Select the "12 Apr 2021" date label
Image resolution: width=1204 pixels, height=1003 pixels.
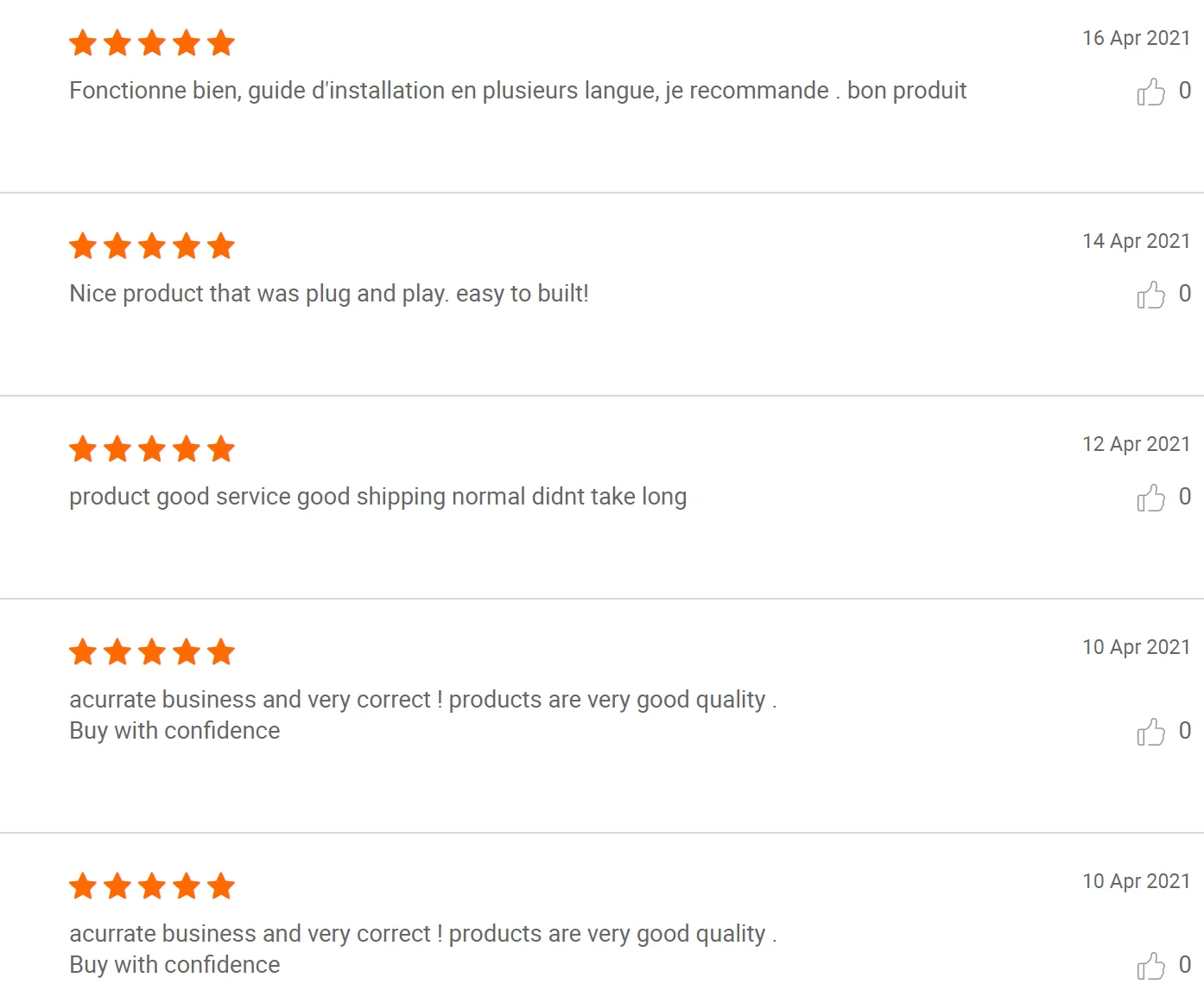coord(1136,444)
